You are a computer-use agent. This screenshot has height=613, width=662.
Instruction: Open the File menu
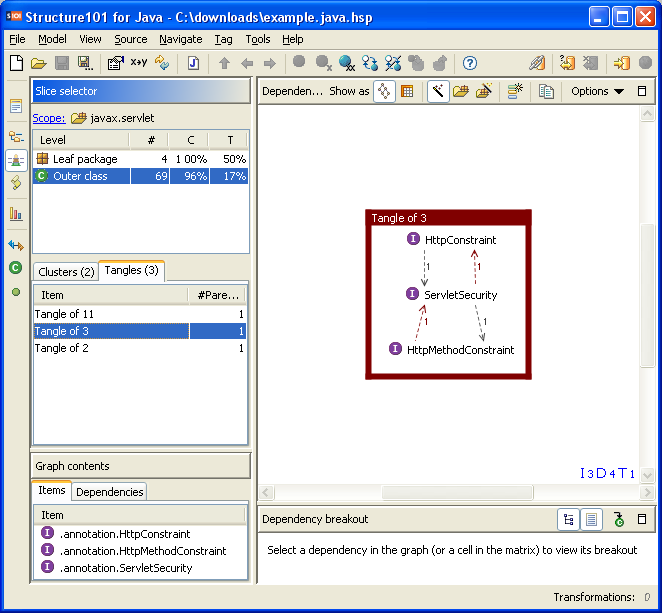pos(17,39)
